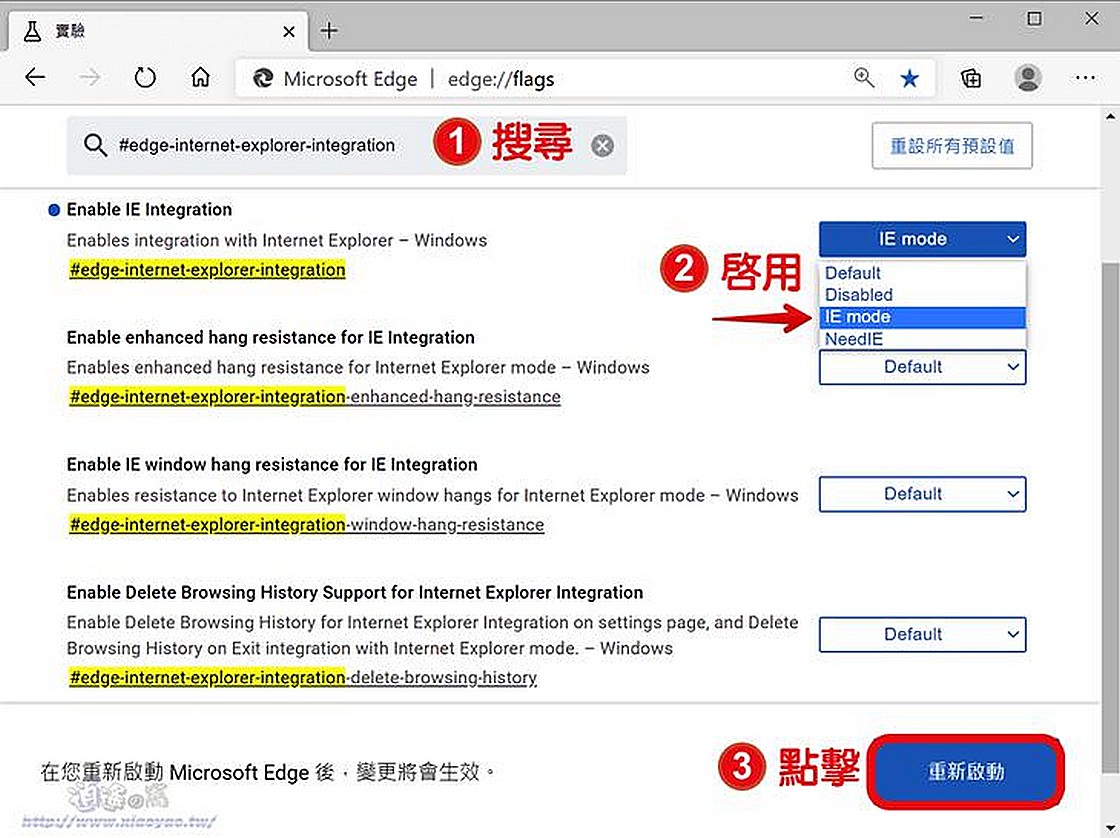
Task: Open the profile avatar icon
Action: click(1029, 77)
